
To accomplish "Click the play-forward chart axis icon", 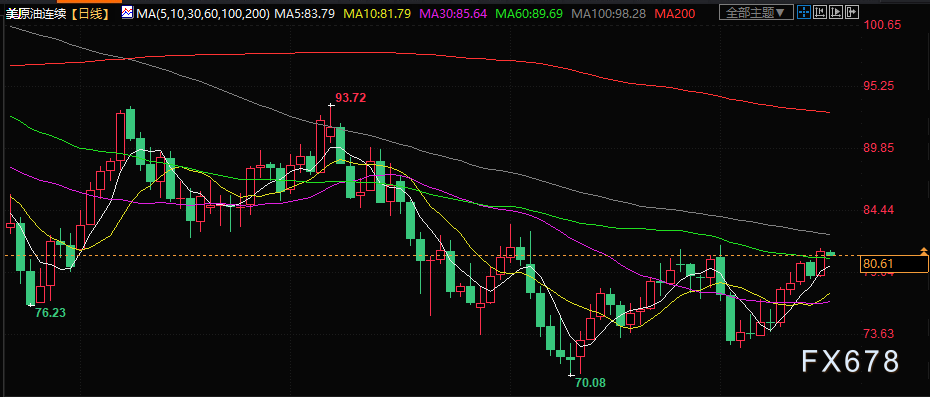I will (836, 12).
